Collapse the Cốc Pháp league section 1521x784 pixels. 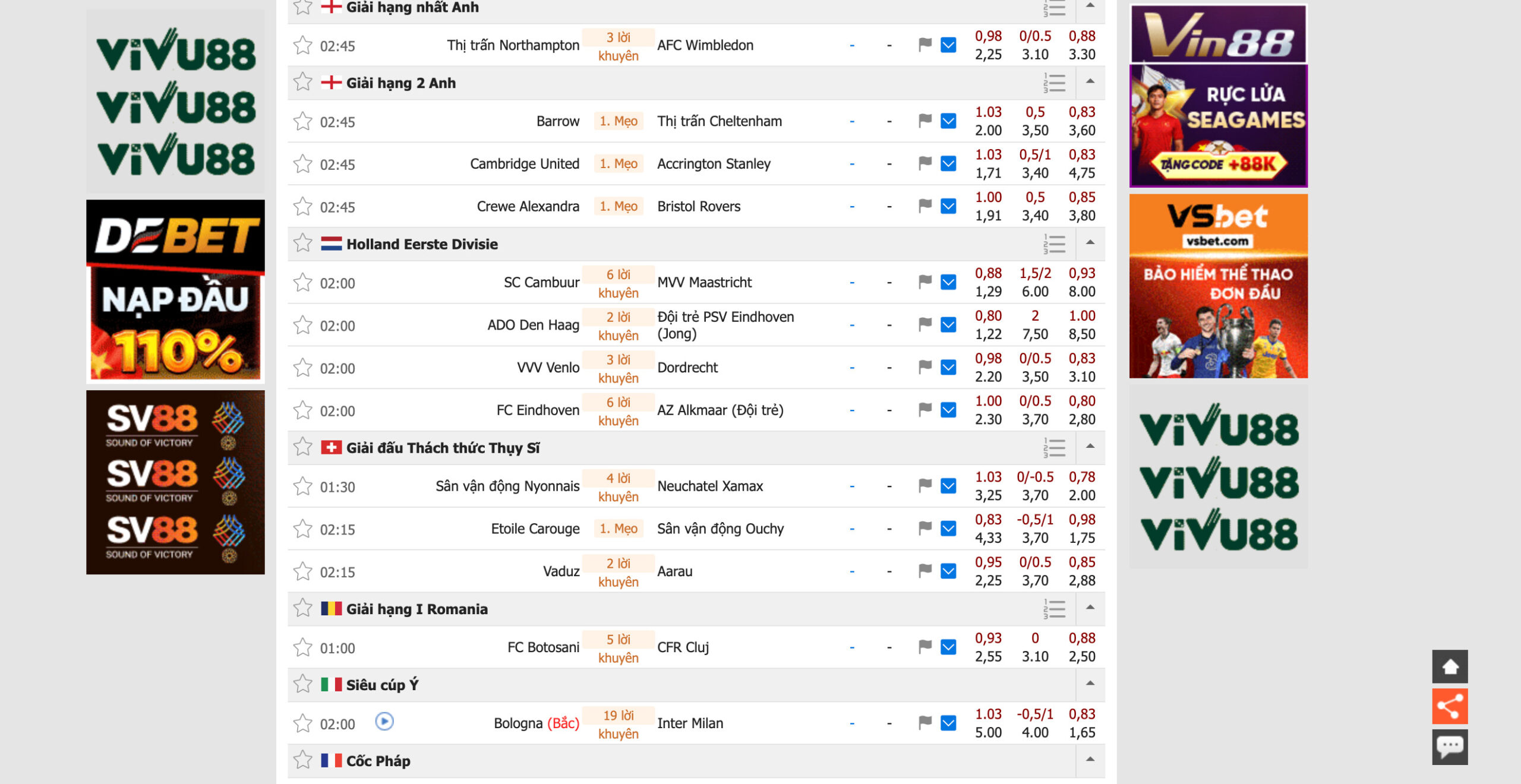(1090, 760)
